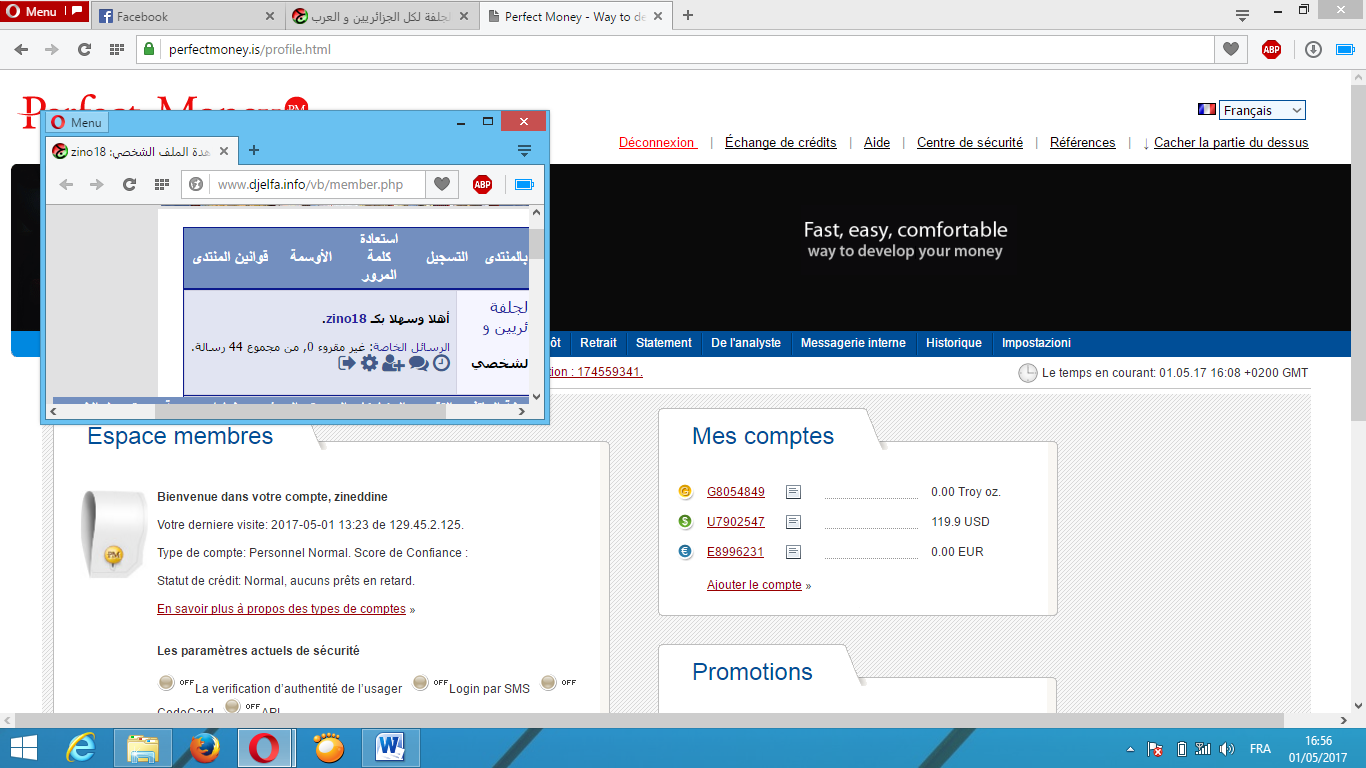The image size is (1366, 768).
Task: Open the chat bubbles icon in djelfa forum
Action: [418, 363]
